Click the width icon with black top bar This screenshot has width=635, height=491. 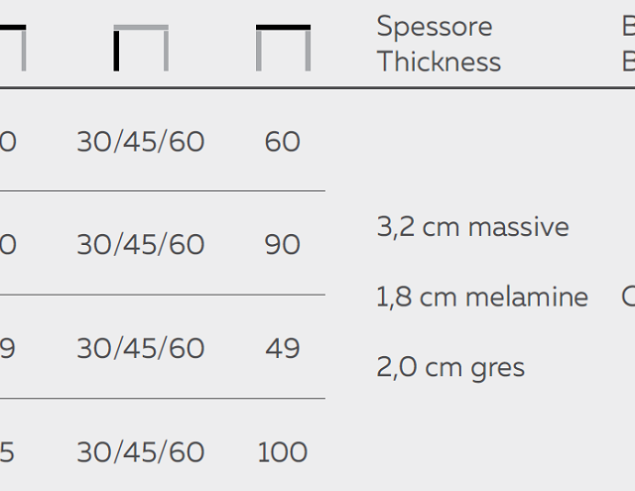(x=283, y=48)
